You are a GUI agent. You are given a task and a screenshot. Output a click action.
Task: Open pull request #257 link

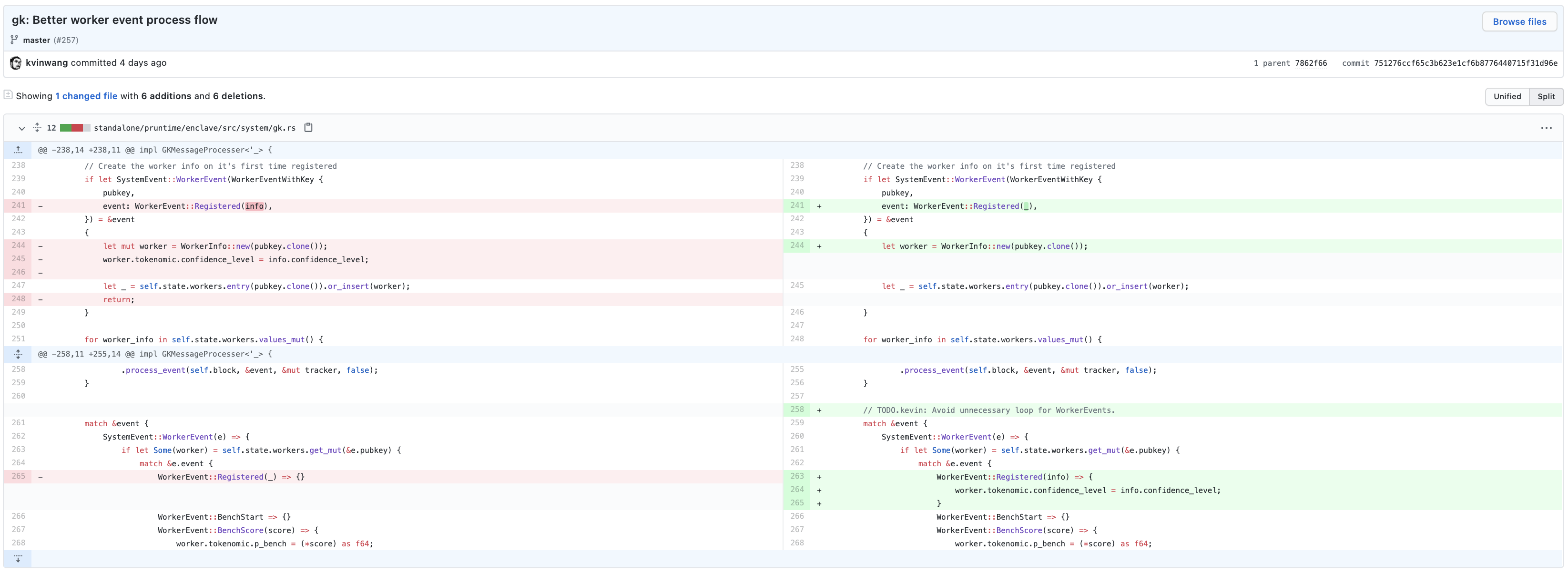(x=66, y=40)
